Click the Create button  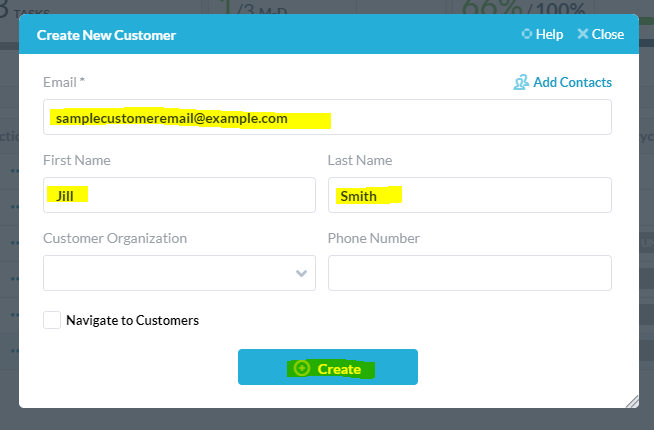pos(328,367)
